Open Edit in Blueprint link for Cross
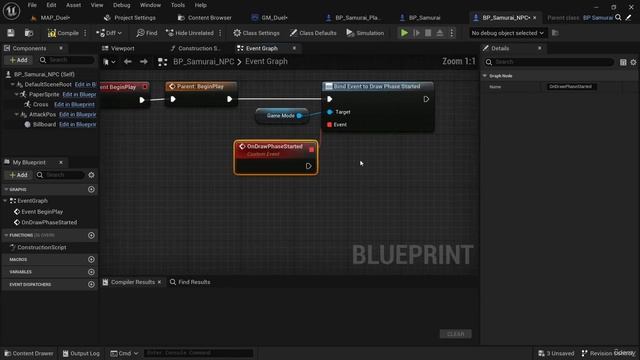Image resolution: width=640 pixels, height=360 pixels. pyautogui.click(x=74, y=104)
